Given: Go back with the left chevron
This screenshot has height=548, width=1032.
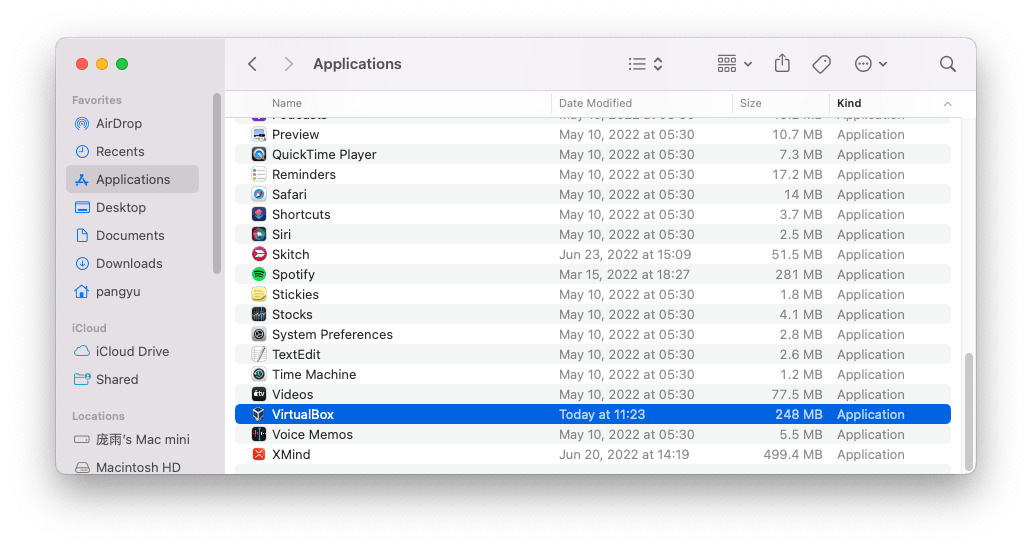Looking at the screenshot, I should [x=252, y=64].
